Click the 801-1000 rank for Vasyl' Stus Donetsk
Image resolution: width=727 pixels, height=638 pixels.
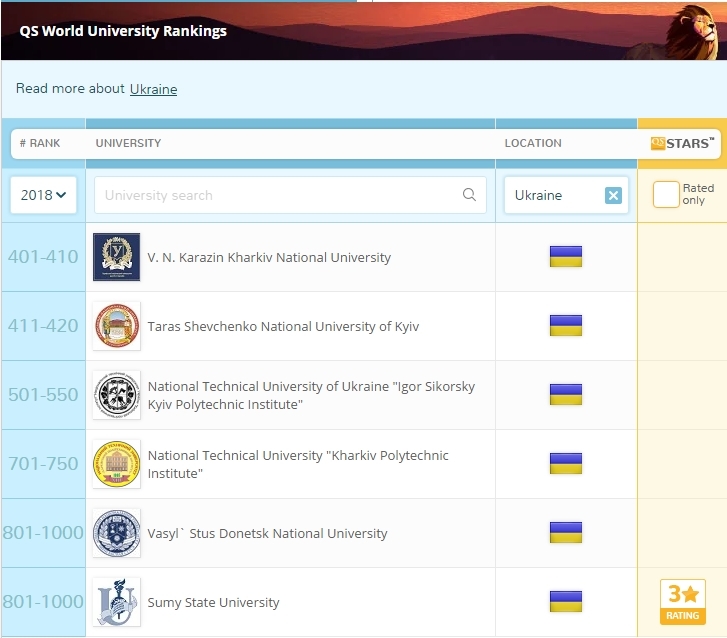click(43, 533)
